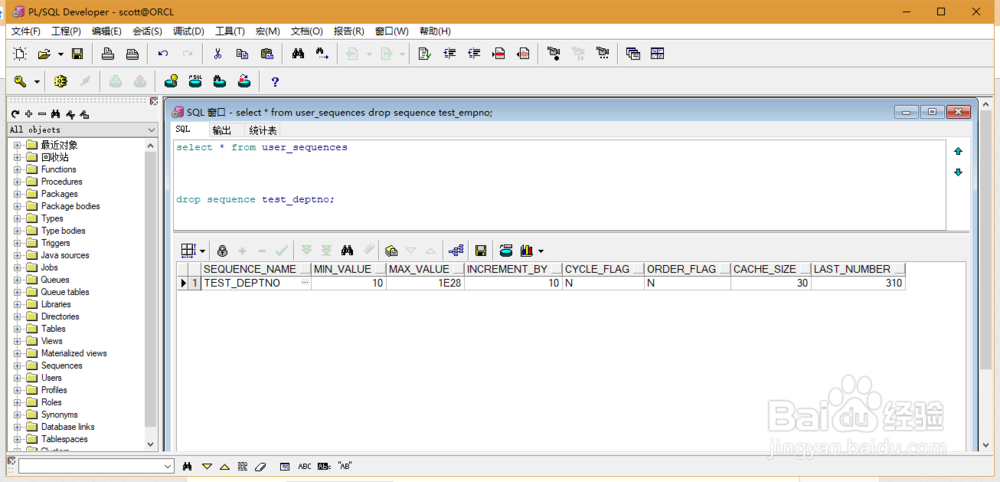1000x482 pixels.
Task: Click the green down arrow beside the SQL editor
Action: click(x=958, y=173)
